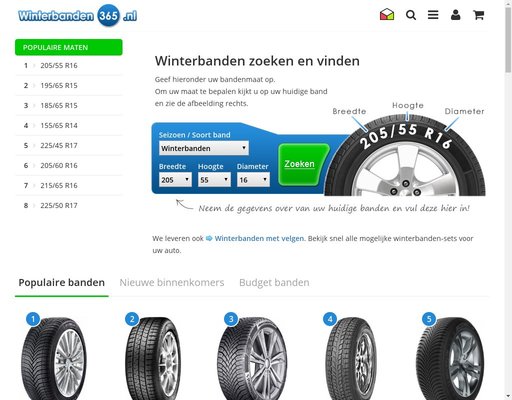
Task: Select the Populaire banden tab
Action: [62, 282]
